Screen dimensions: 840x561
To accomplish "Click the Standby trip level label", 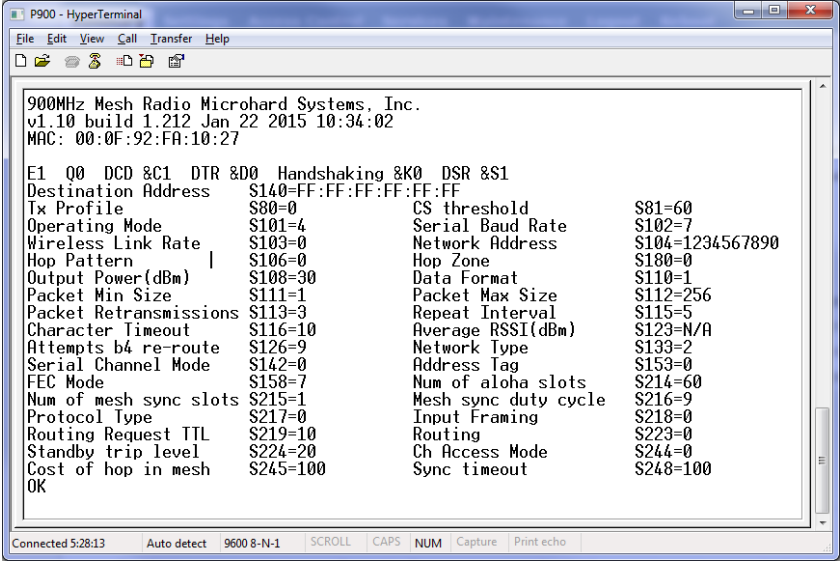I will (113, 452).
